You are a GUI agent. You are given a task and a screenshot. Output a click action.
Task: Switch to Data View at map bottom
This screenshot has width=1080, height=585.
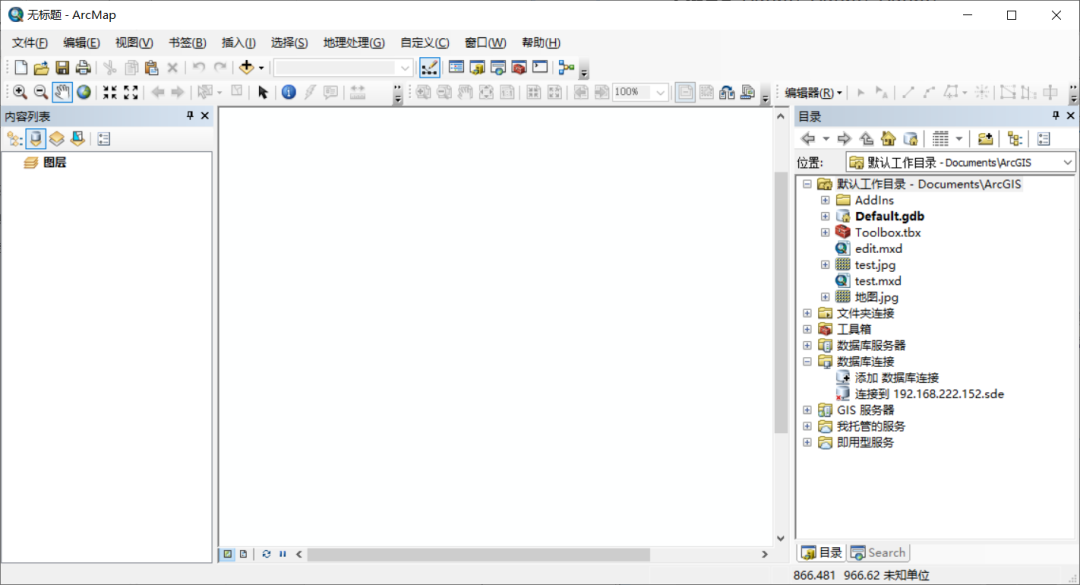(227, 554)
